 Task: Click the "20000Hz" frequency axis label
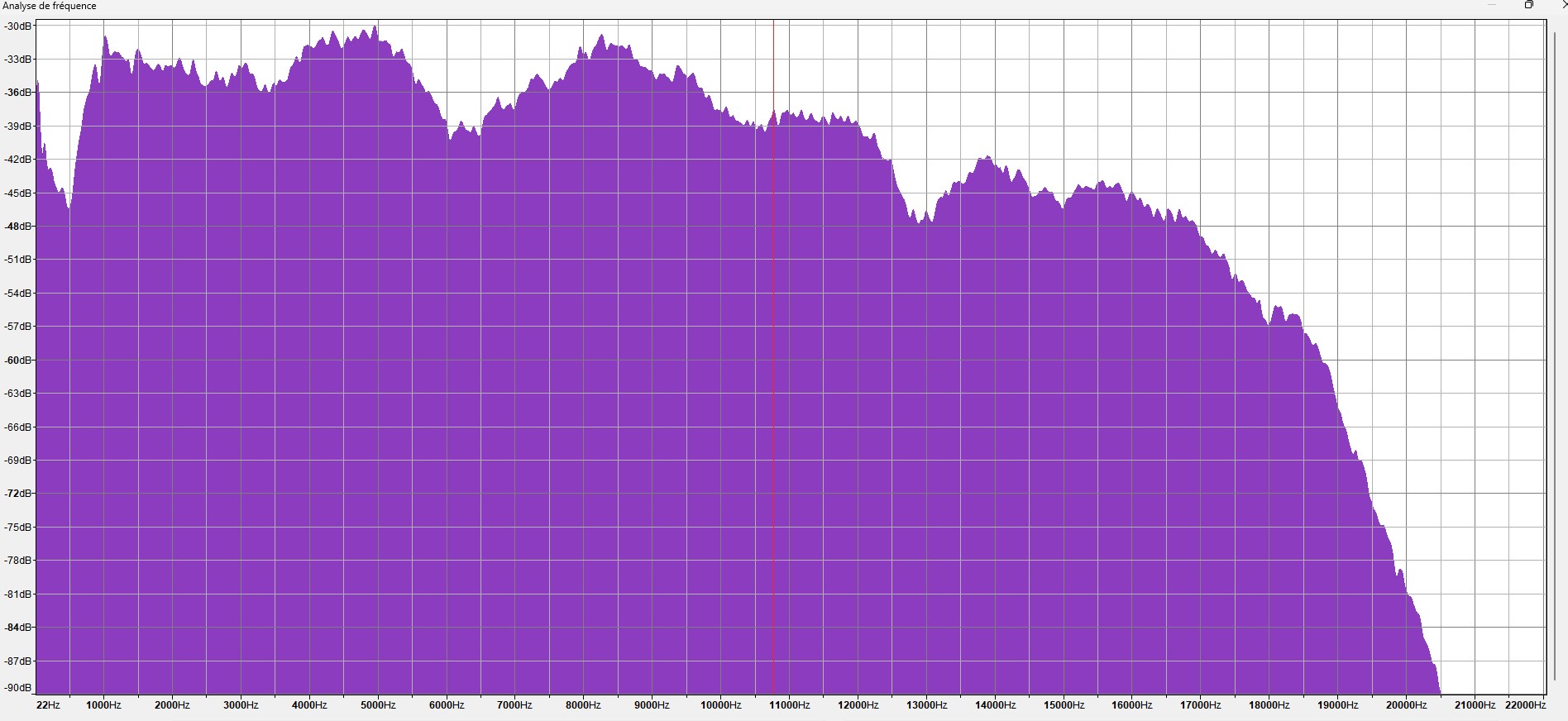click(x=1407, y=705)
